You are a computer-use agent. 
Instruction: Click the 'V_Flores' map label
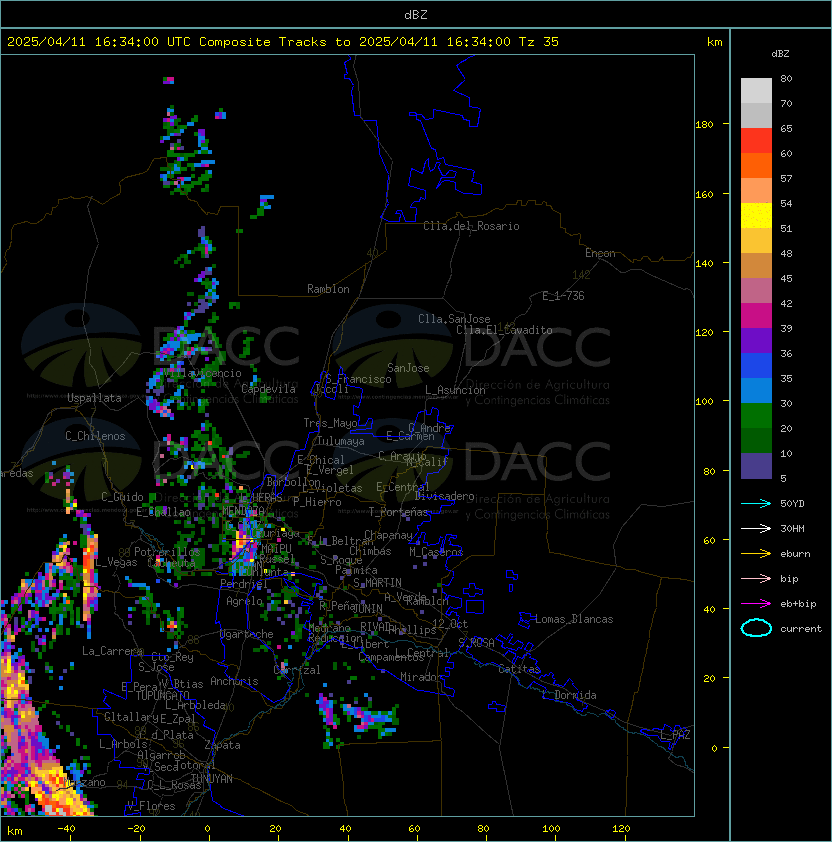point(151,806)
